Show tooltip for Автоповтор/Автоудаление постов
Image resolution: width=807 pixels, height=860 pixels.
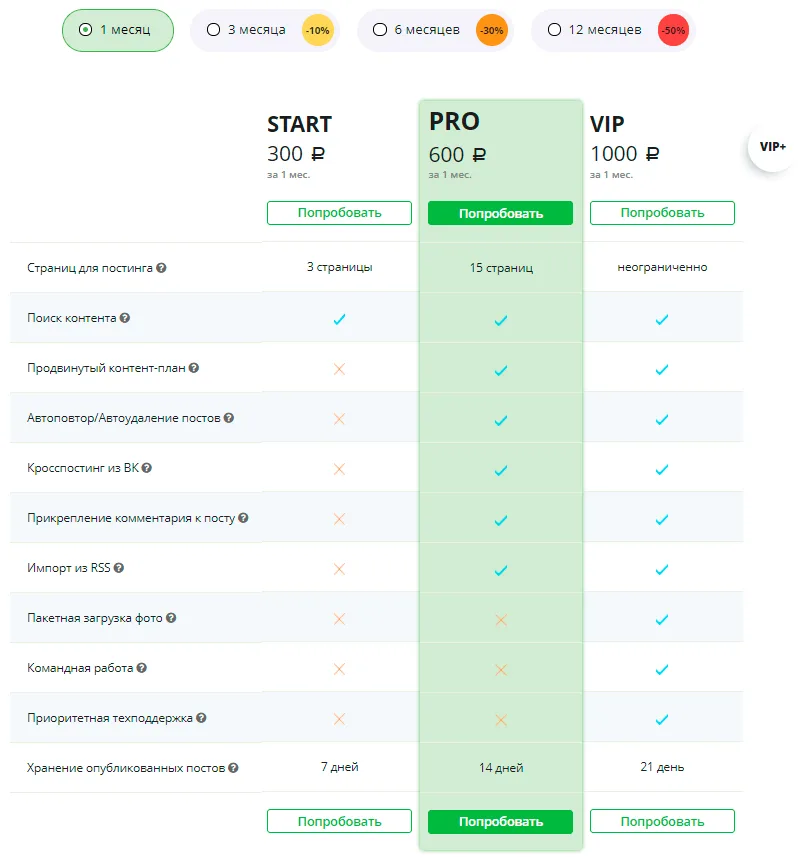pos(229,417)
